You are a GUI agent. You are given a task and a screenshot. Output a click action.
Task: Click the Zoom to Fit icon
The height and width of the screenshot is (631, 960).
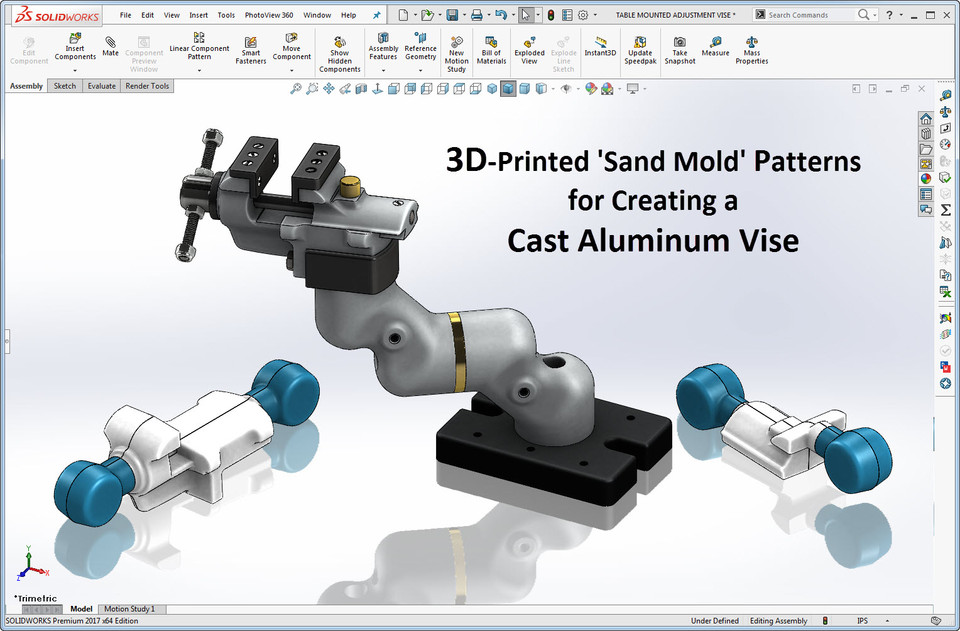click(294, 88)
